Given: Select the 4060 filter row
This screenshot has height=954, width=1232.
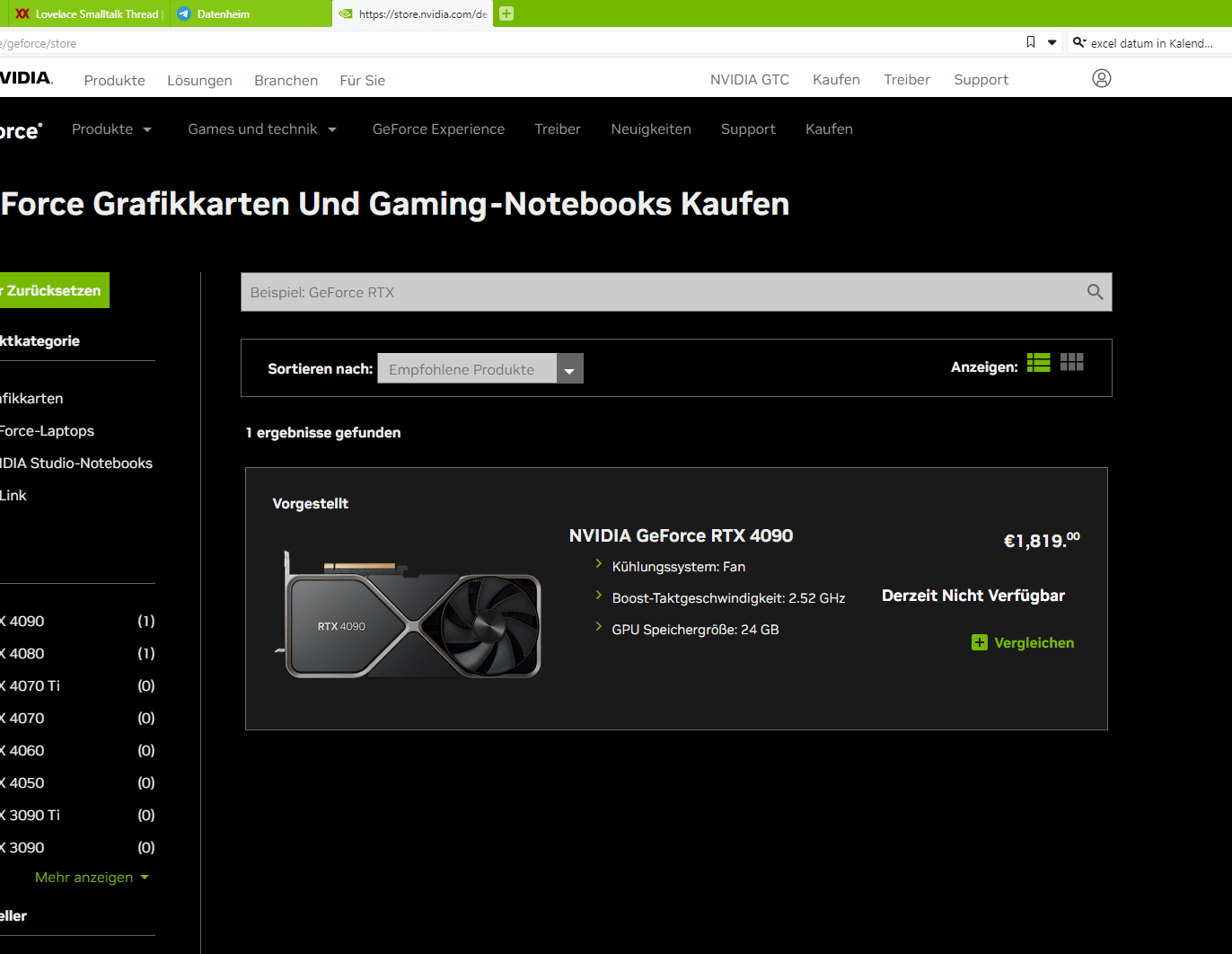Looking at the screenshot, I should coord(77,750).
